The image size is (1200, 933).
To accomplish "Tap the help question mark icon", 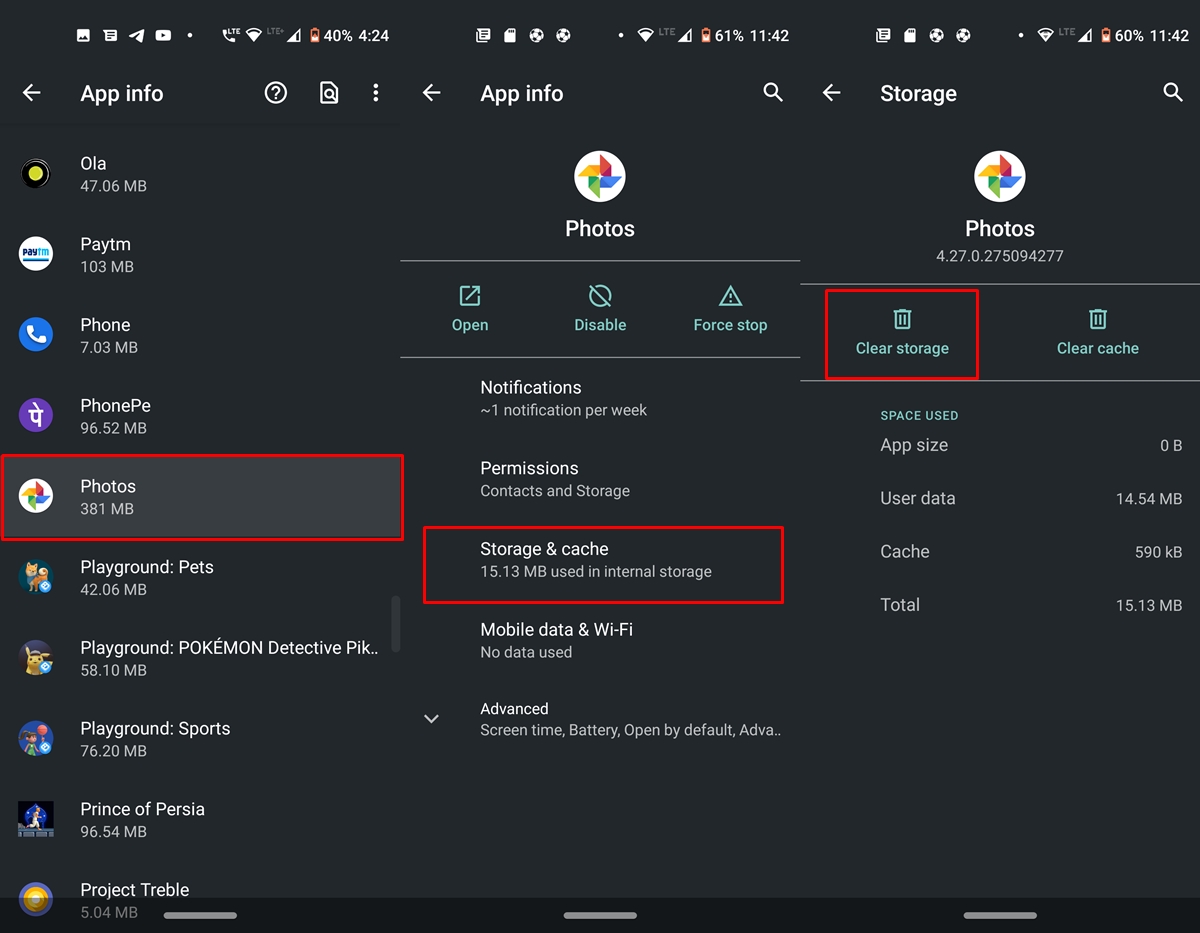I will pos(276,93).
